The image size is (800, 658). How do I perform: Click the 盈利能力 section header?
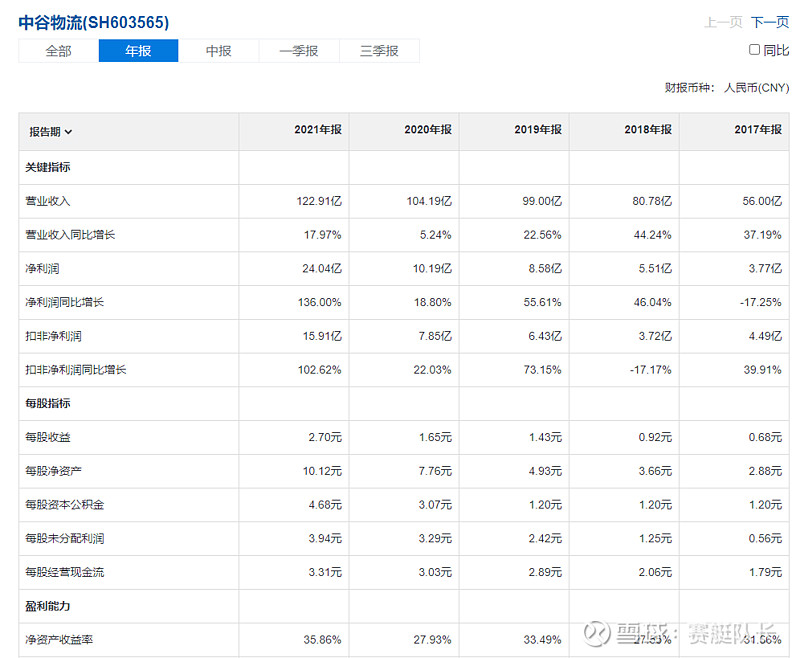coord(44,606)
